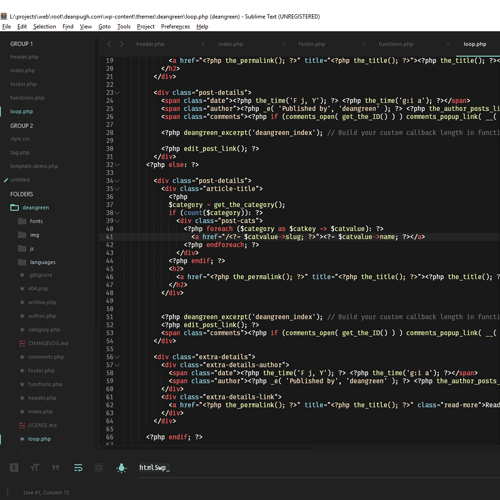Open the Edit menu
The height and width of the screenshot is (500, 500).
22,27
